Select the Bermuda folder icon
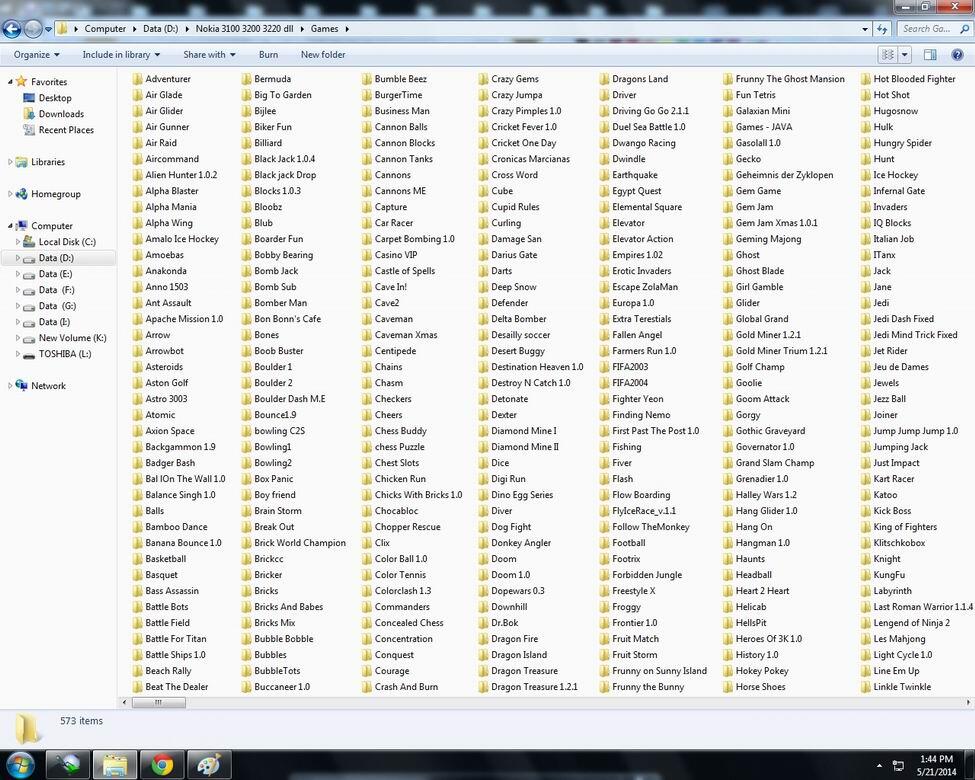Screen dimensions: 975x780 [x=246, y=79]
